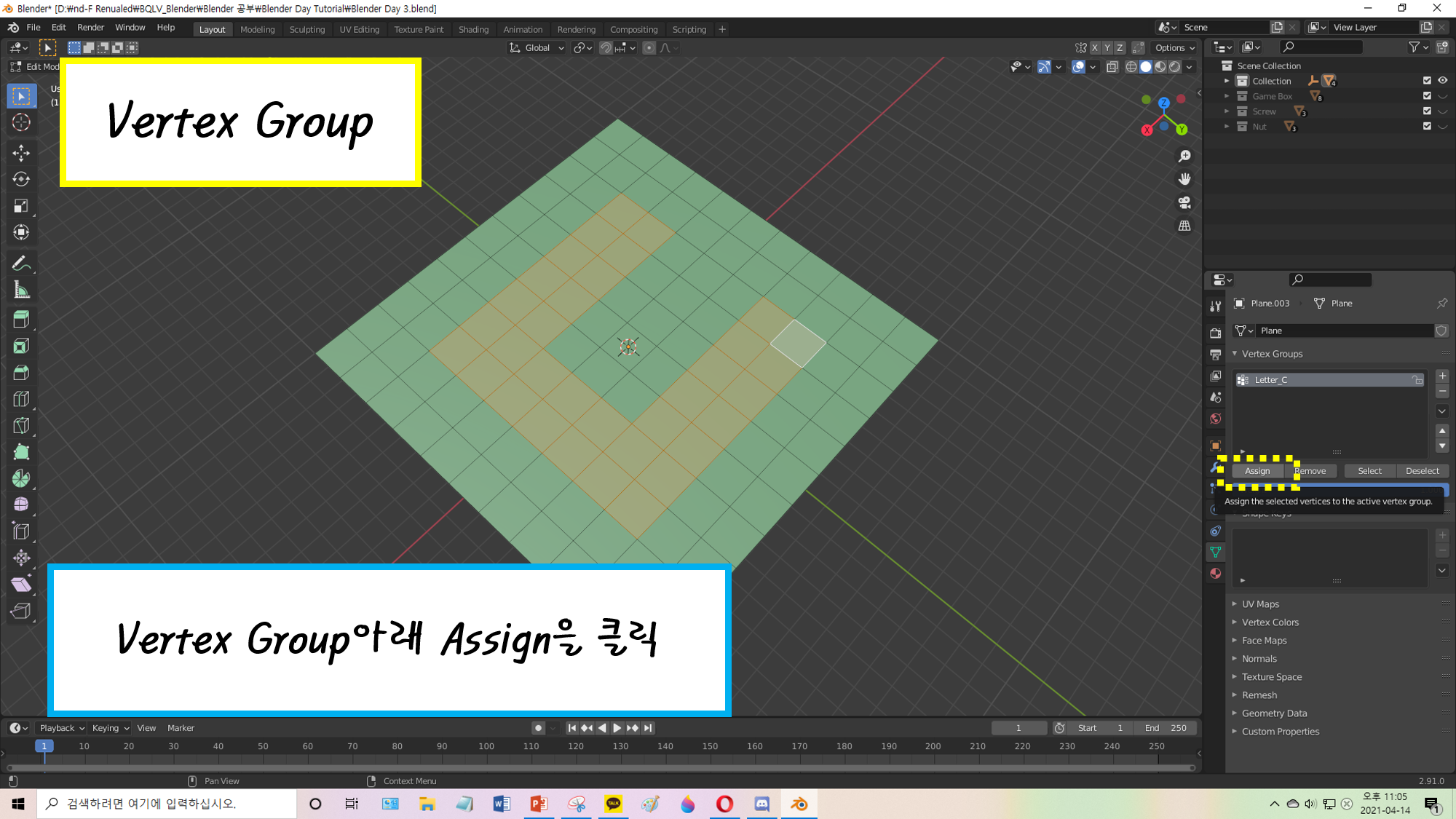The height and width of the screenshot is (819, 1456).
Task: Toggle the Collection visibility eye icon
Action: [1442, 81]
